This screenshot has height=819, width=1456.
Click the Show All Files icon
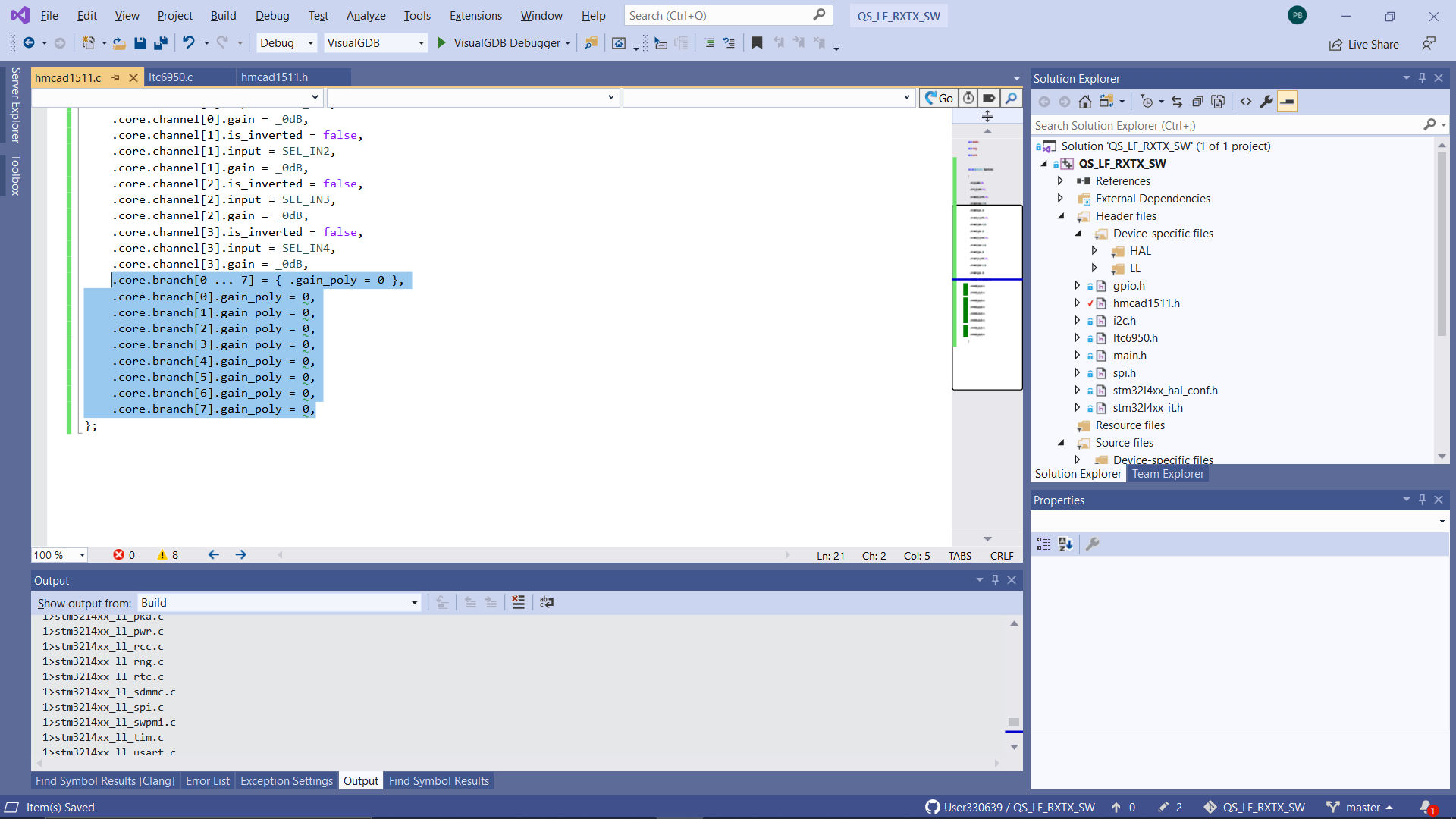1218,101
